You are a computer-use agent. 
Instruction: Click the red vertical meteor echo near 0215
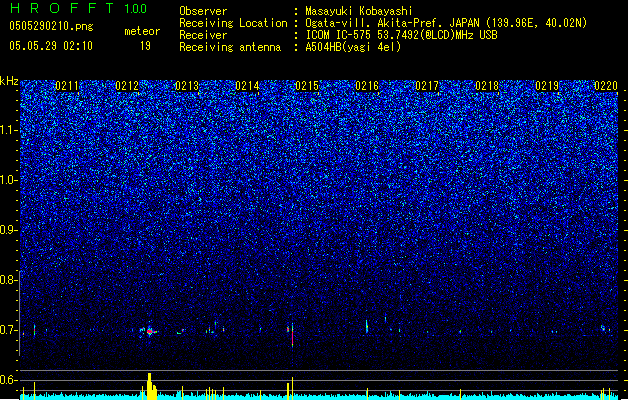(292, 335)
